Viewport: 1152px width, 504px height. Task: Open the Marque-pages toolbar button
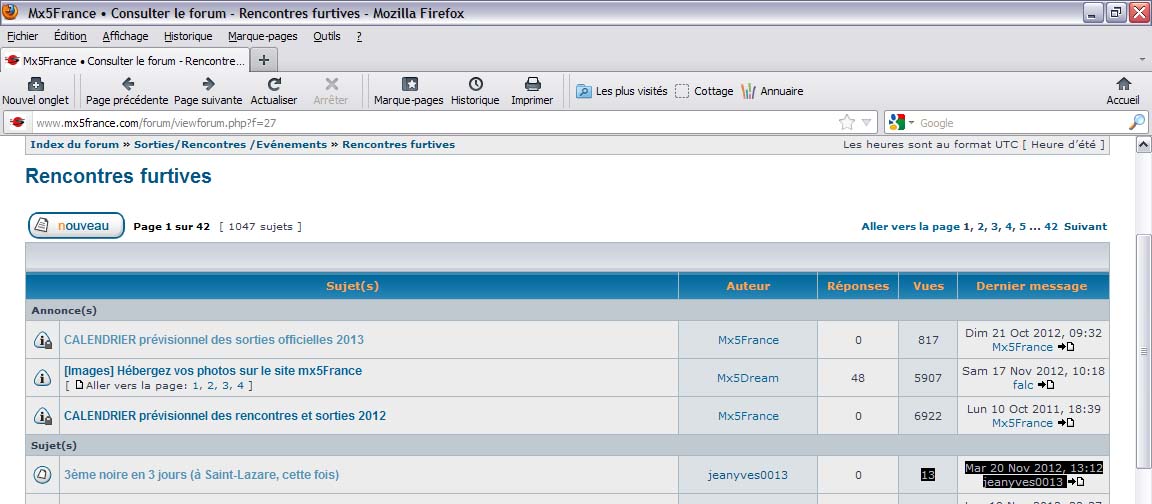click(408, 92)
